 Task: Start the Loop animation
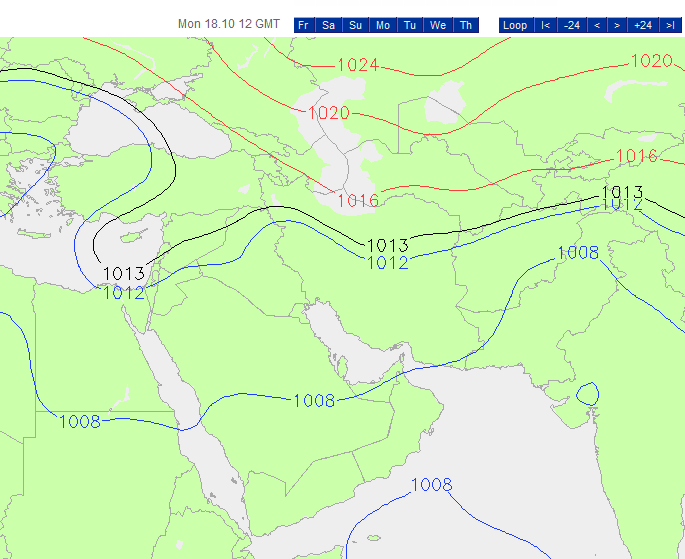(516, 25)
